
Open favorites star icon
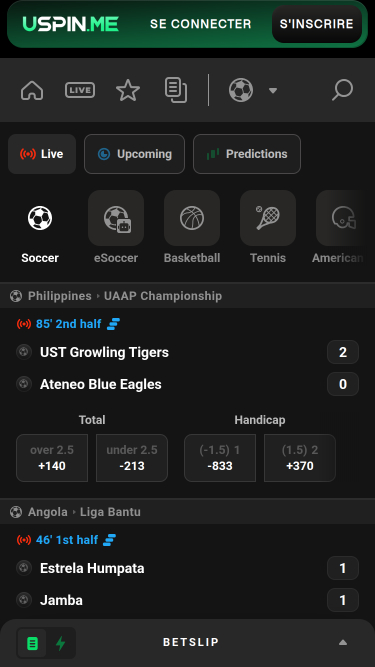click(x=128, y=90)
